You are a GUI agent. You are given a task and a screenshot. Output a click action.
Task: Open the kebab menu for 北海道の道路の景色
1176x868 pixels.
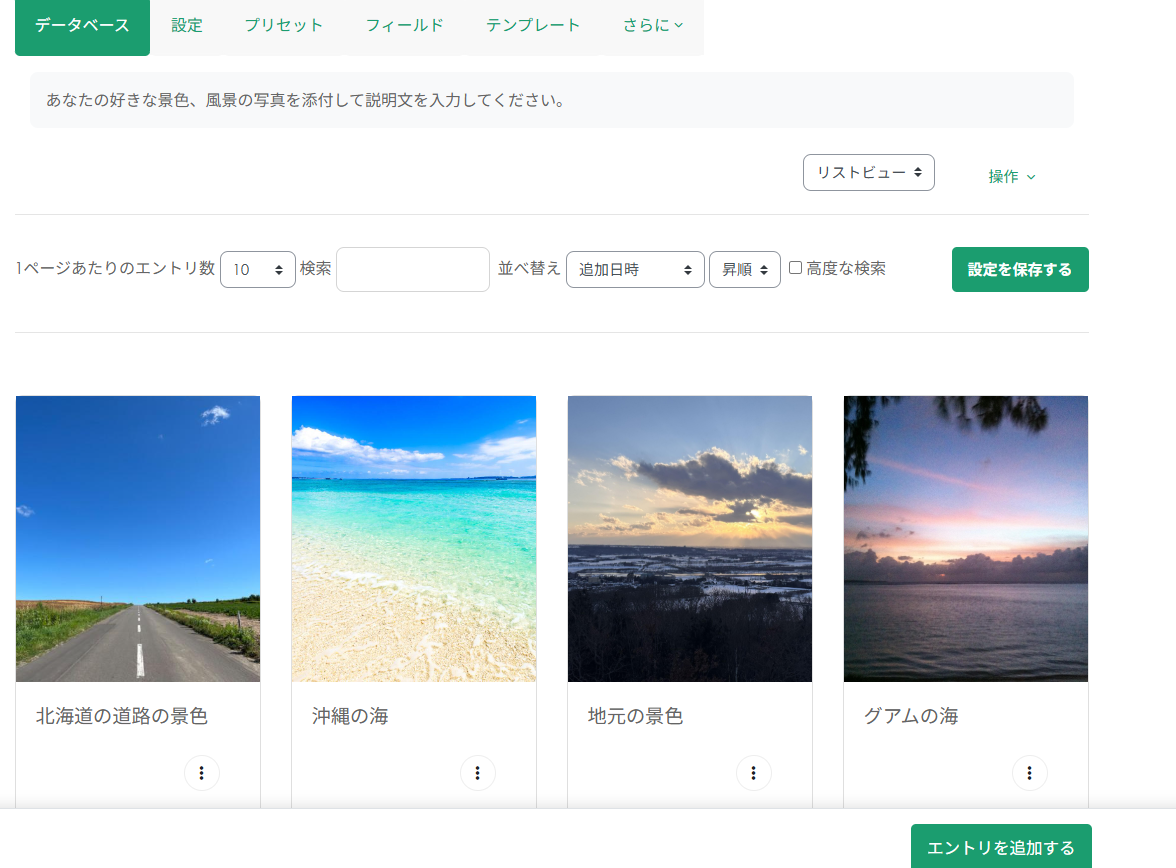click(202, 773)
